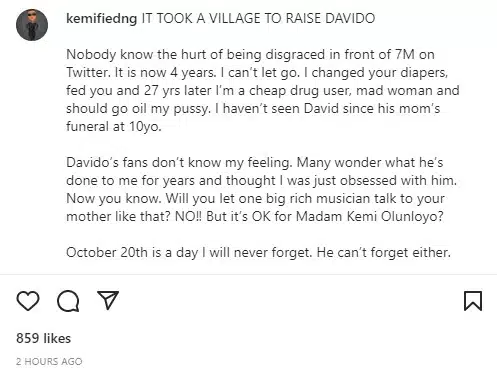This screenshot has height=371, width=497.
Task: Share the post using the paper plane icon
Action: pyautogui.click(x=108, y=300)
